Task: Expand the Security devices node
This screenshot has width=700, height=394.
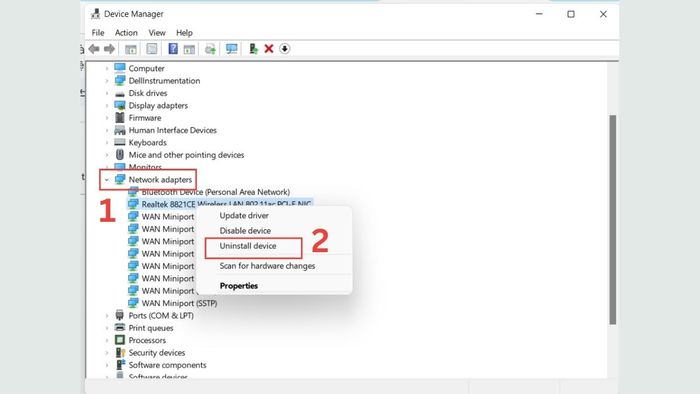Action: [x=107, y=353]
